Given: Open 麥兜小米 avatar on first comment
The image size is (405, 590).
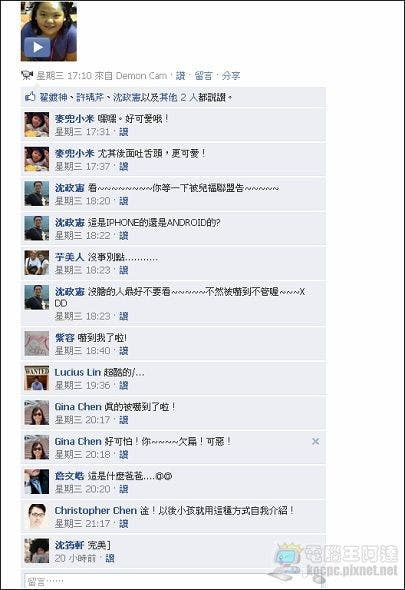Looking at the screenshot, I should tap(37, 125).
